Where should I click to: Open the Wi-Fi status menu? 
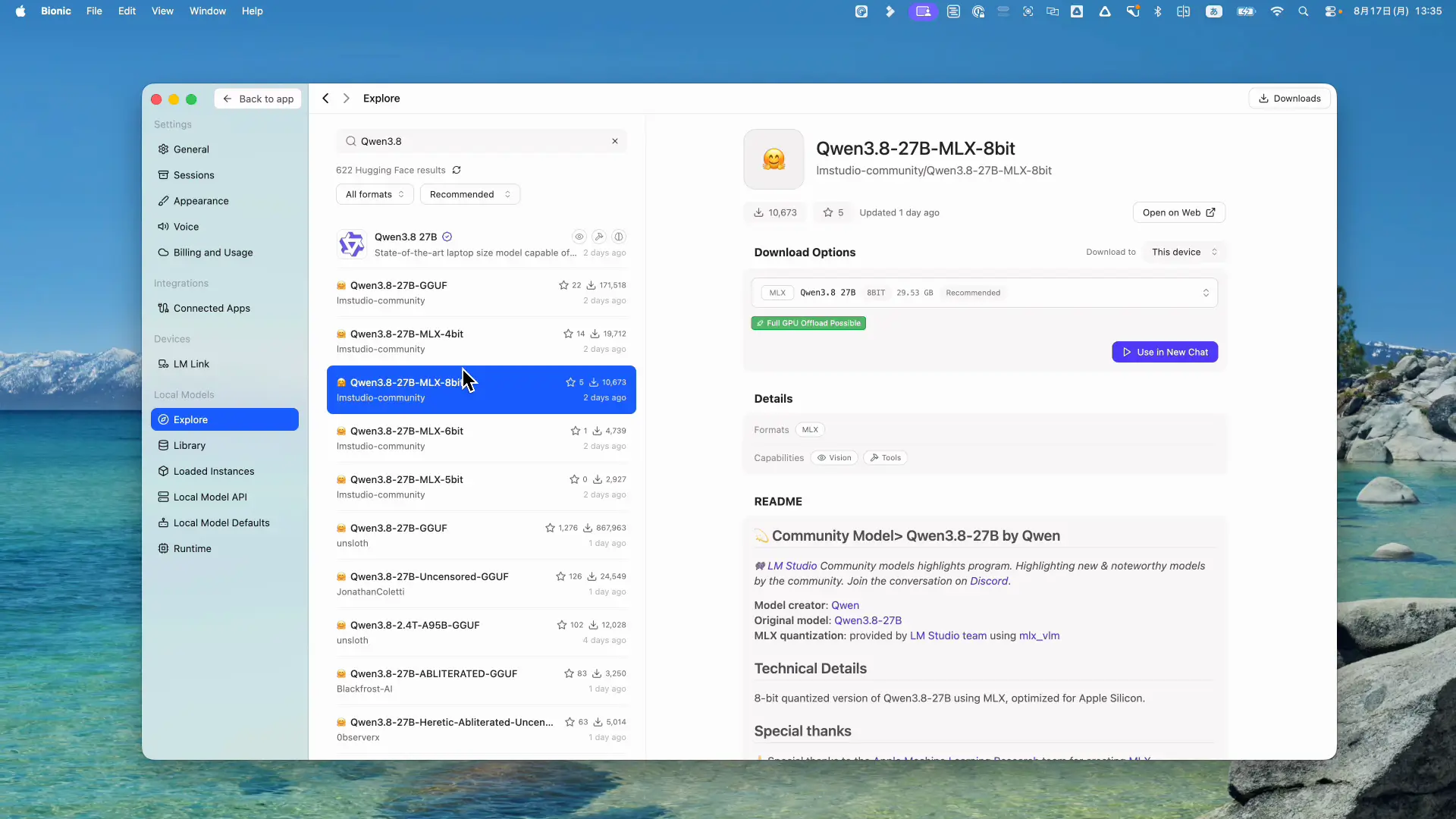1277,11
